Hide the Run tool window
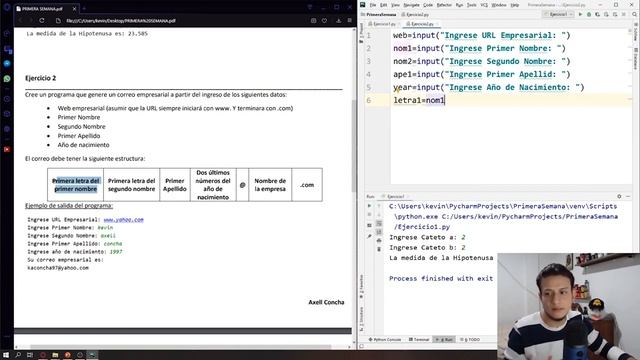 628,196
